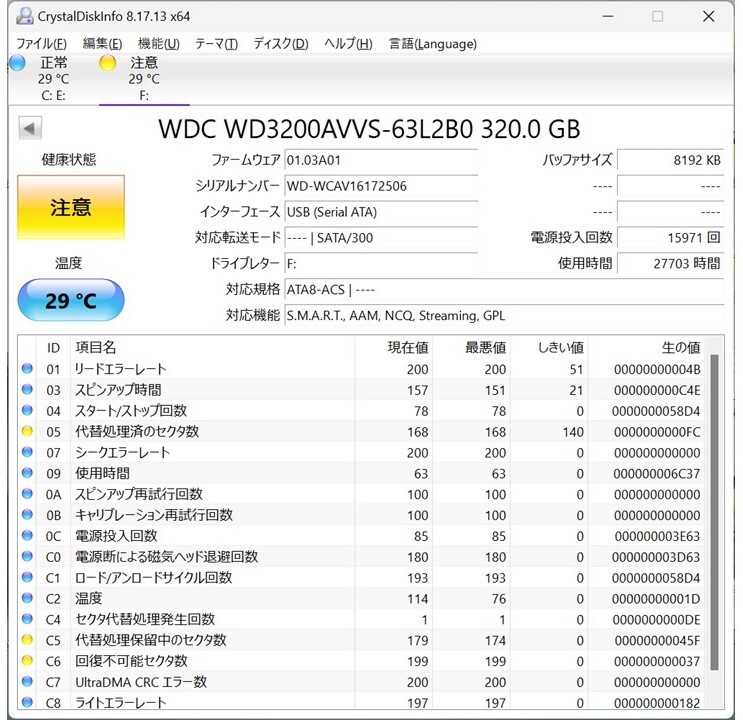Click the yellow status orb for F: drive
This screenshot has height=720, width=743.
[108, 63]
